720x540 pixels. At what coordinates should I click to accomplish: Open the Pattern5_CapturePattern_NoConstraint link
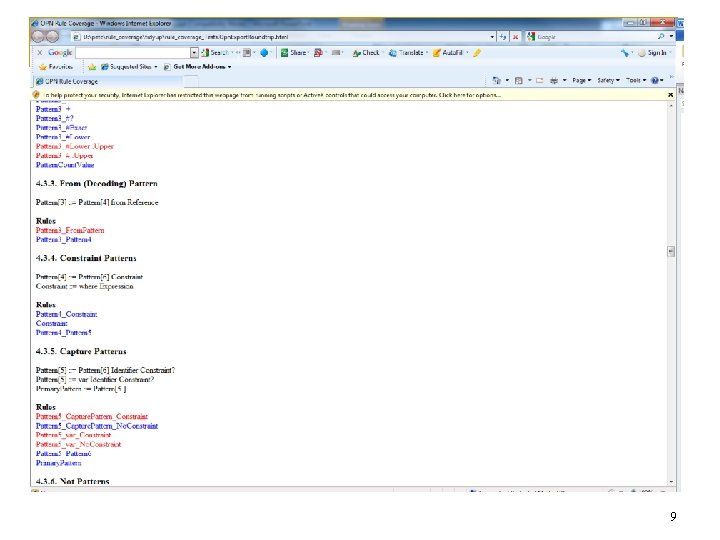point(97,426)
